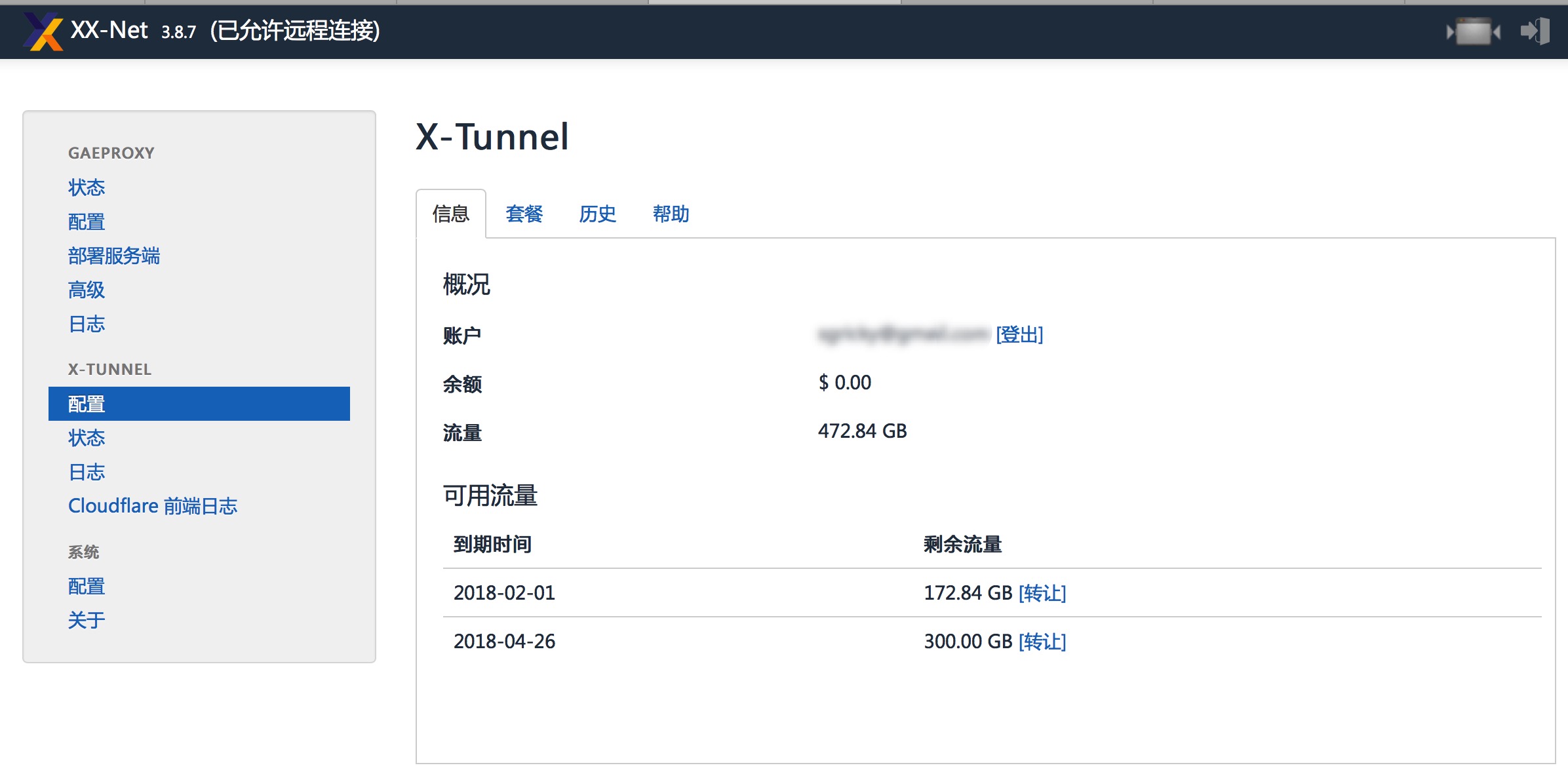Click the browser window icon in the title bar

(x=1474, y=31)
